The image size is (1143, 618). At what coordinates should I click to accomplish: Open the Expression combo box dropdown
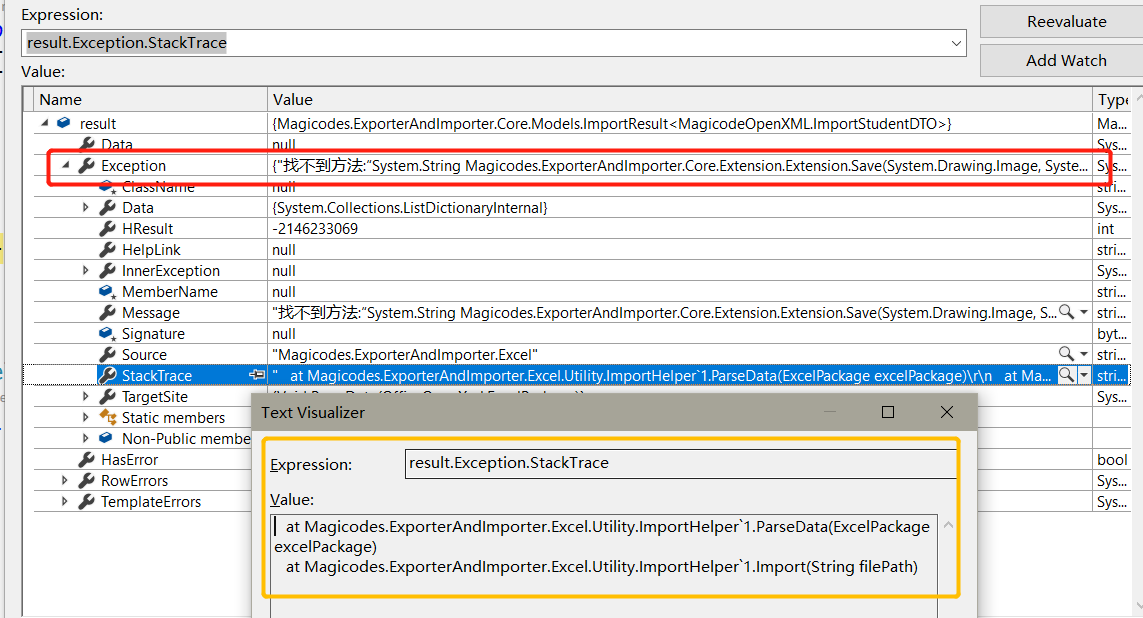click(x=957, y=43)
